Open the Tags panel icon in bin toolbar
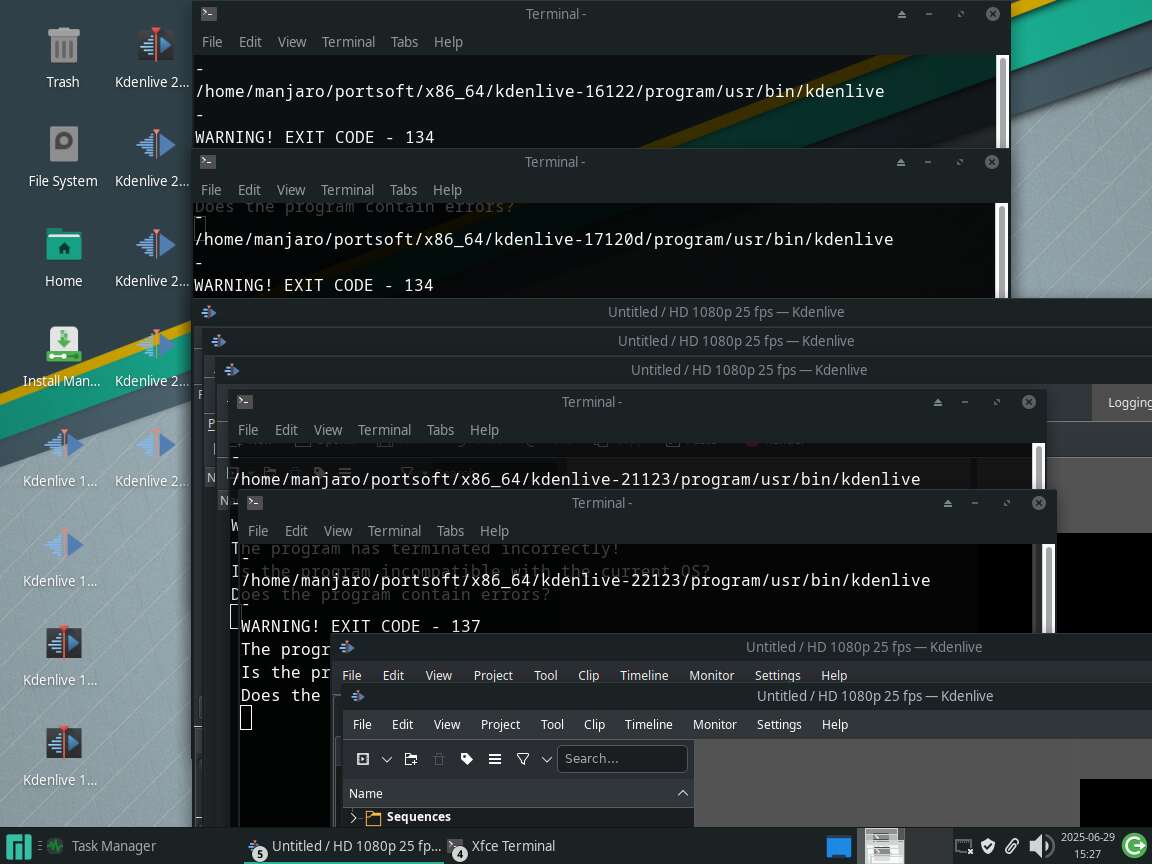The width and height of the screenshot is (1152, 864). [x=467, y=759]
